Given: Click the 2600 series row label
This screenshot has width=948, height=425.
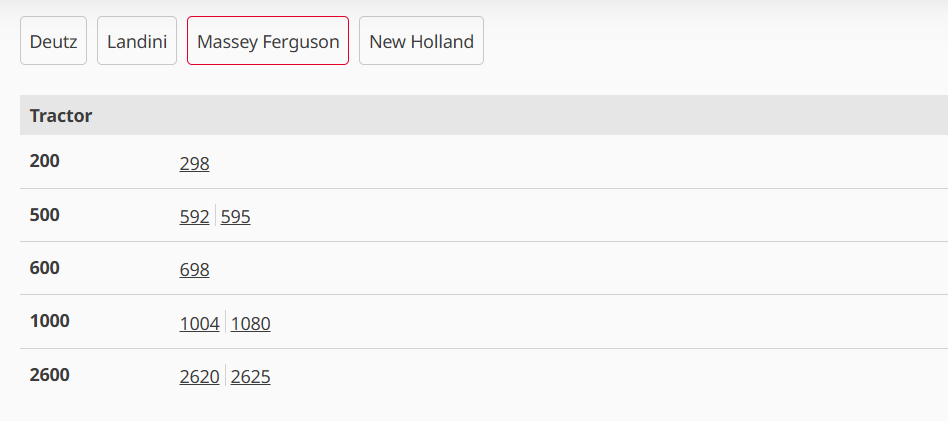Looking at the screenshot, I should (50, 375).
